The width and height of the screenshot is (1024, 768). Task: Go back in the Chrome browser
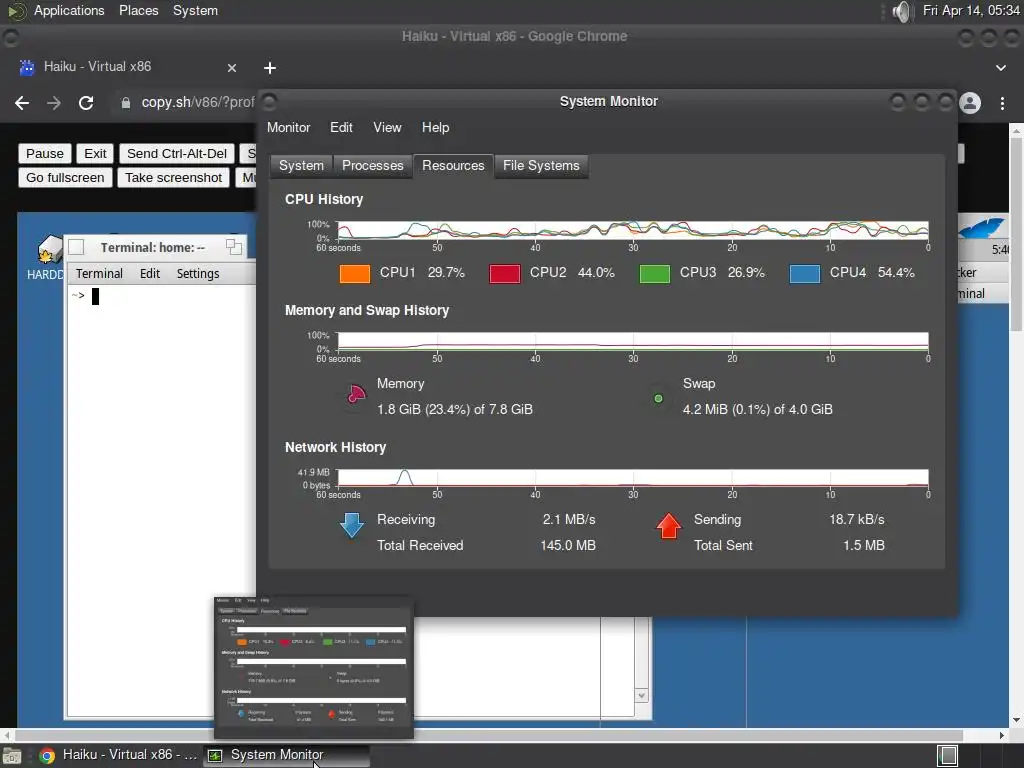tap(22, 103)
